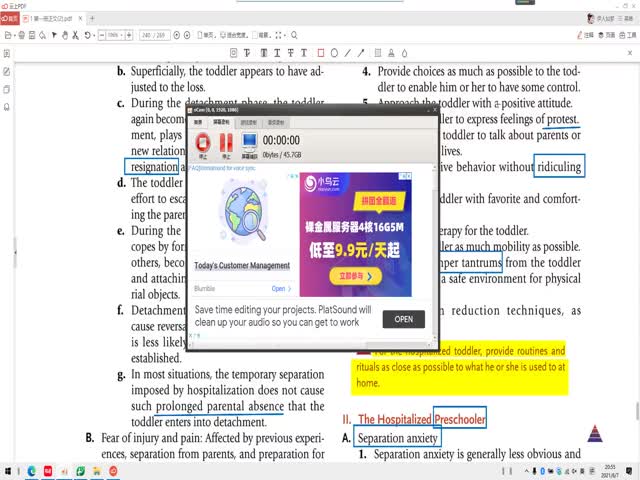Open the notification center on taskbar

coord(629,471)
